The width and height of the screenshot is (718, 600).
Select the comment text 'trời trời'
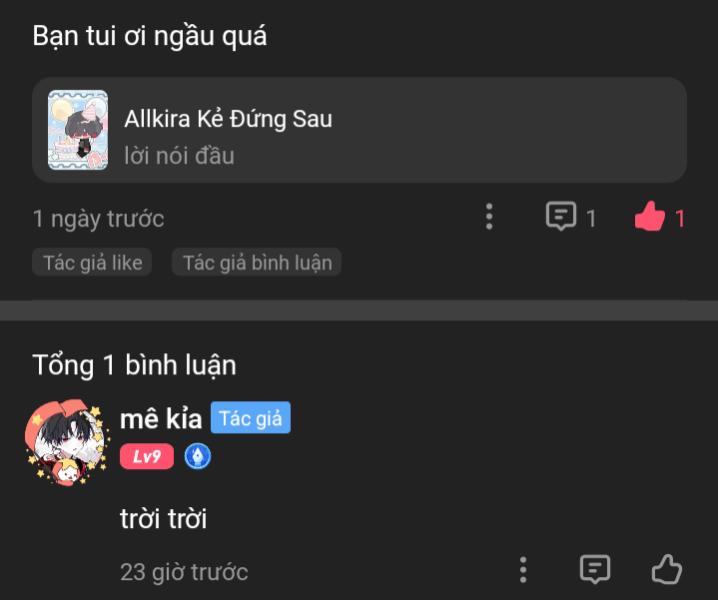pyautogui.click(x=163, y=519)
